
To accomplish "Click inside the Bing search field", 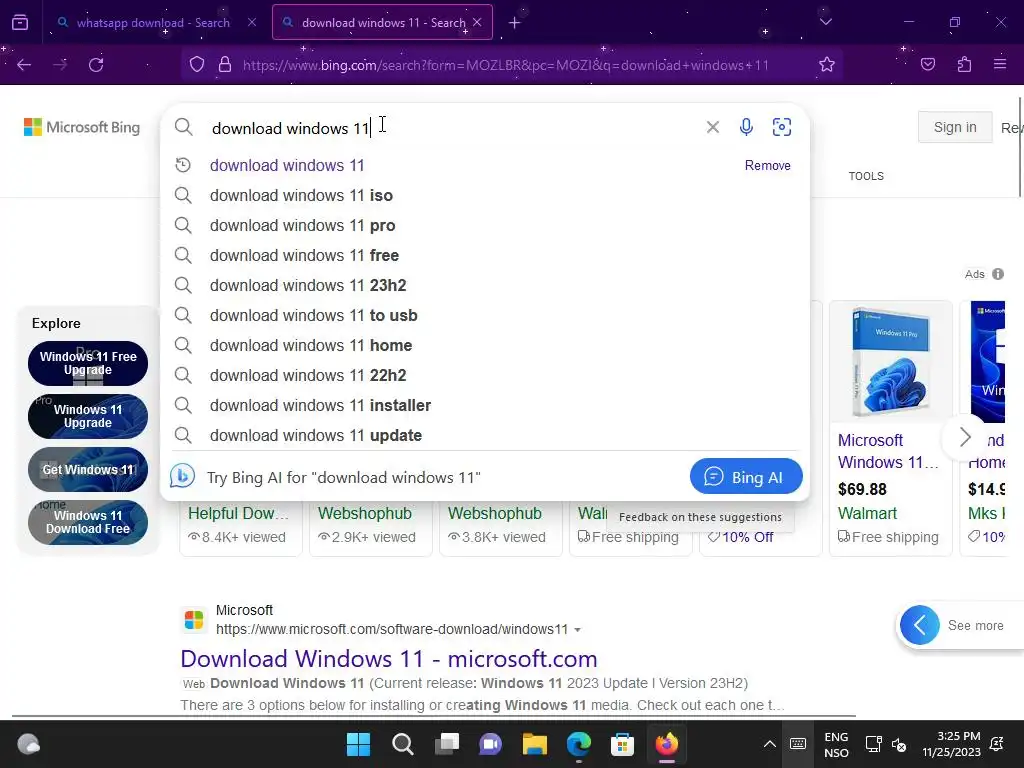I will (451, 128).
